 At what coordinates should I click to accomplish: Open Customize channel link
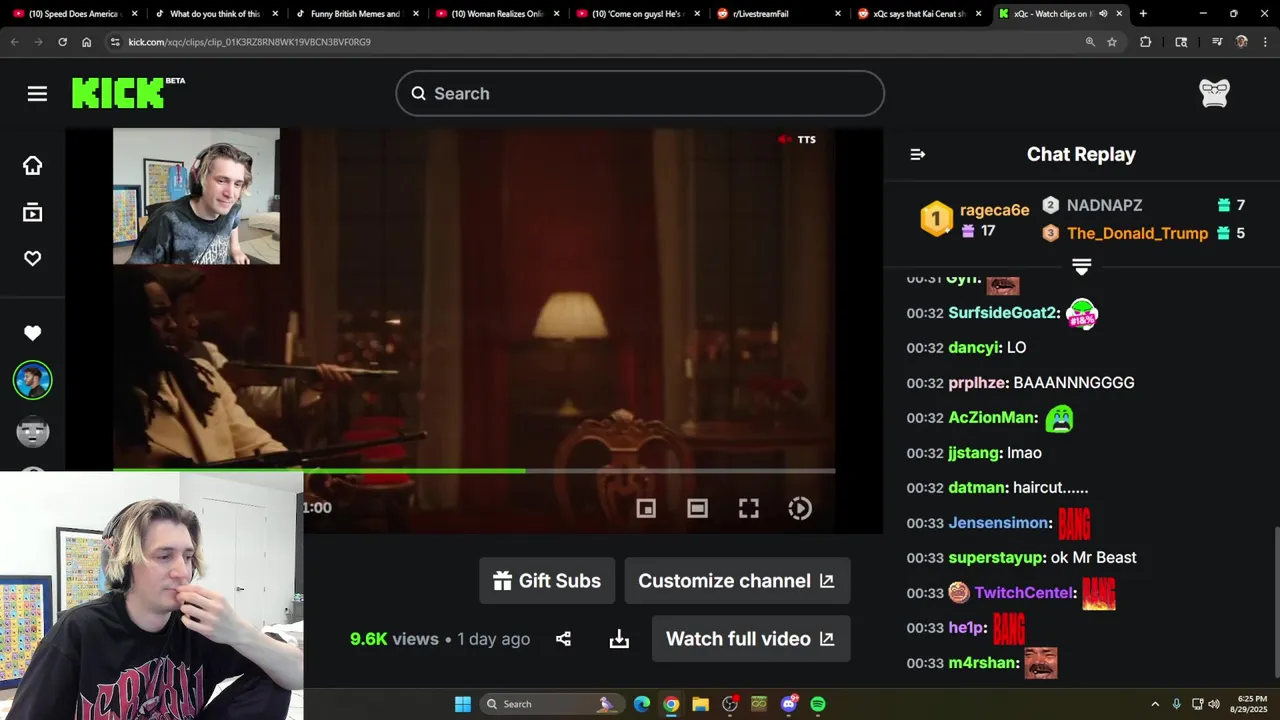click(737, 581)
